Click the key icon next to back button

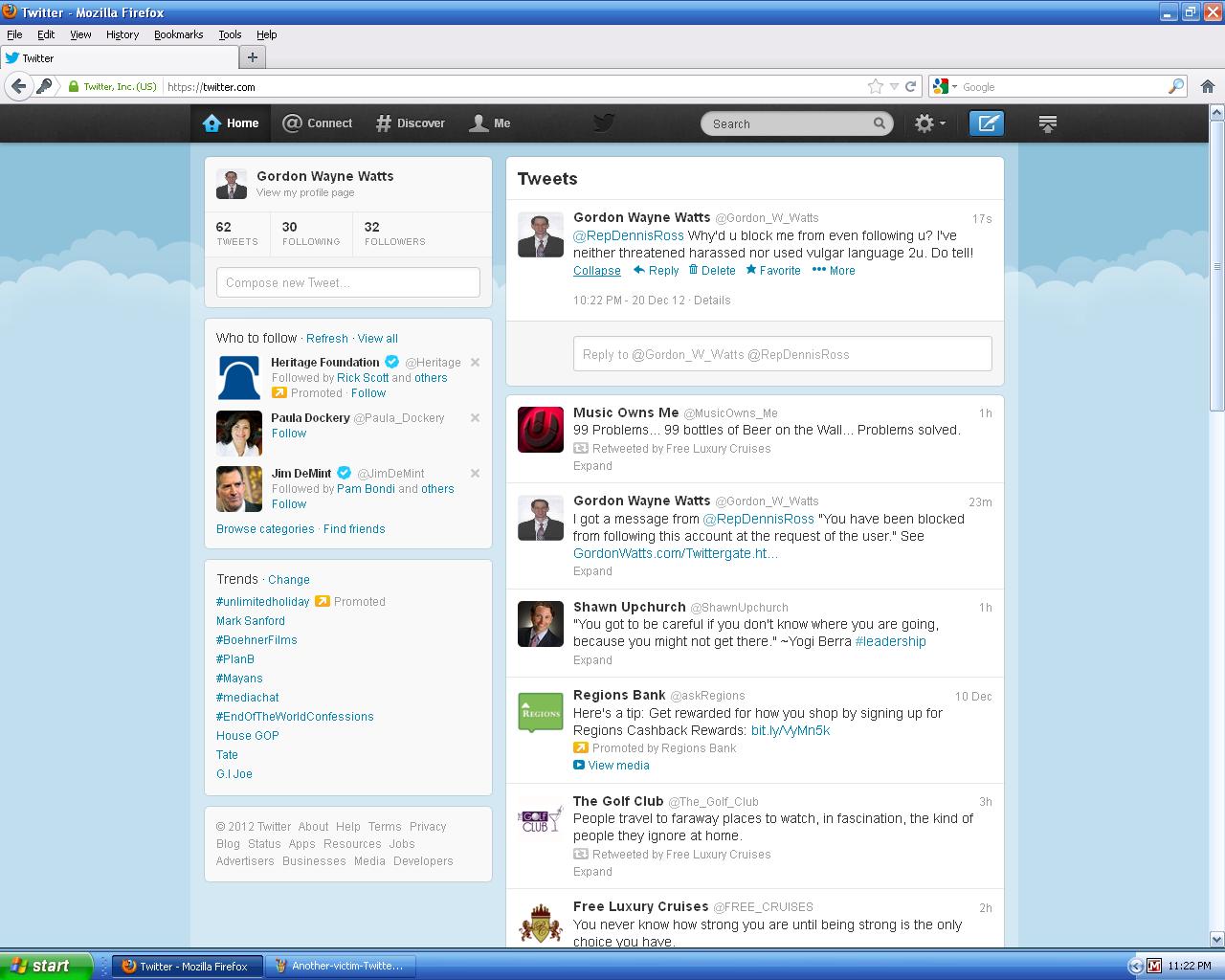point(44,86)
